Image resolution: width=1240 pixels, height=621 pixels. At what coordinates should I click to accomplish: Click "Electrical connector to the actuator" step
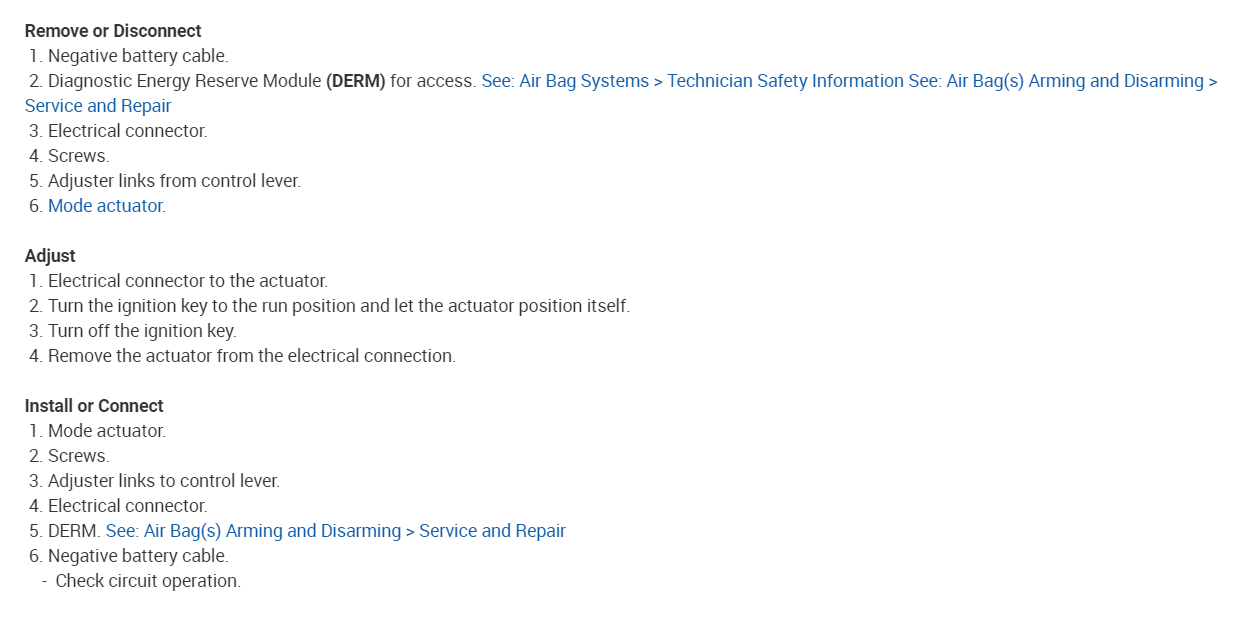[188, 281]
